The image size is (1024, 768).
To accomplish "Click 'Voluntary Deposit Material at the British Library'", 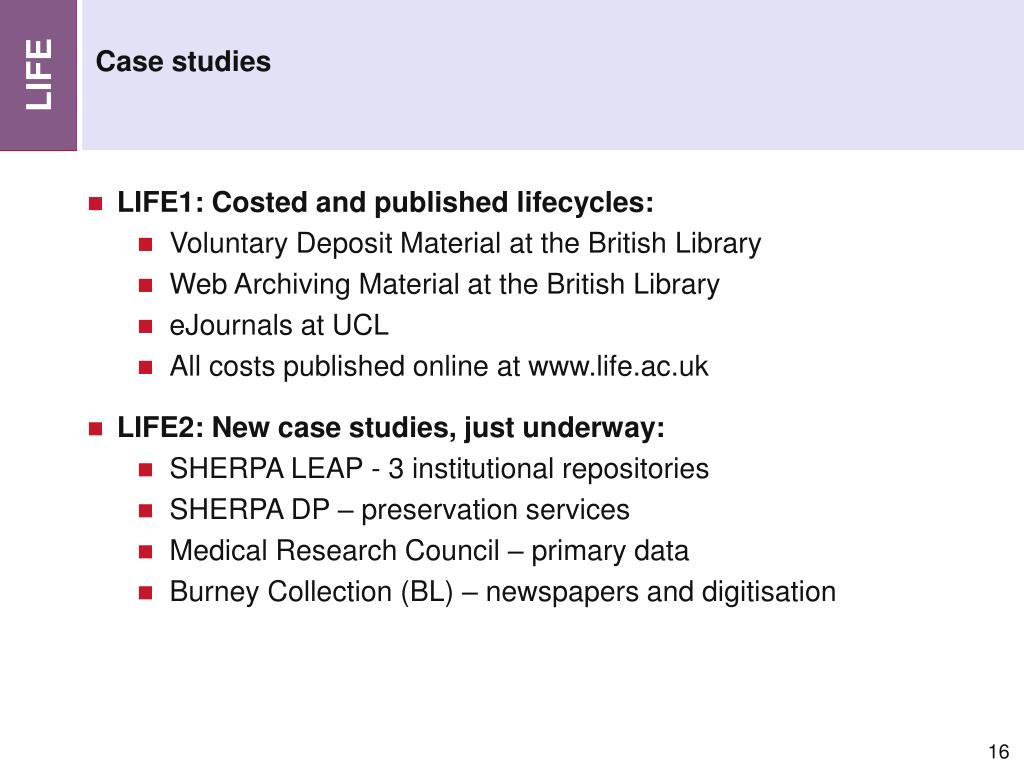I will click(465, 244).
